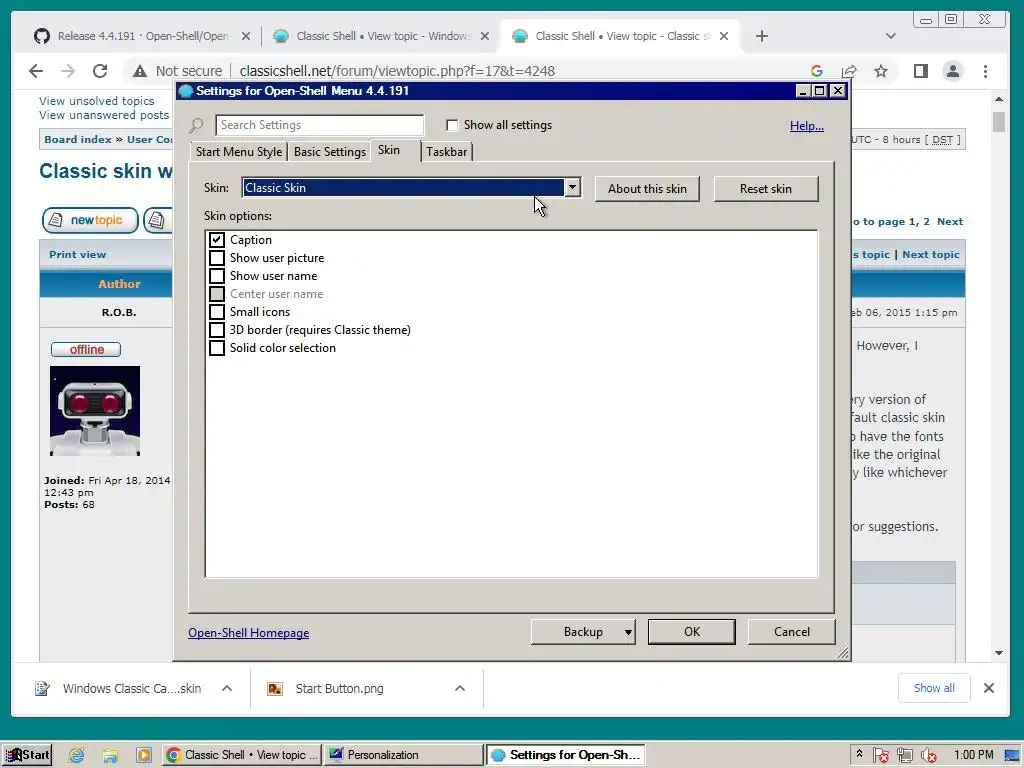The width and height of the screenshot is (1024, 768).
Task: Open File Explorer from taskbar
Action: coord(110,755)
